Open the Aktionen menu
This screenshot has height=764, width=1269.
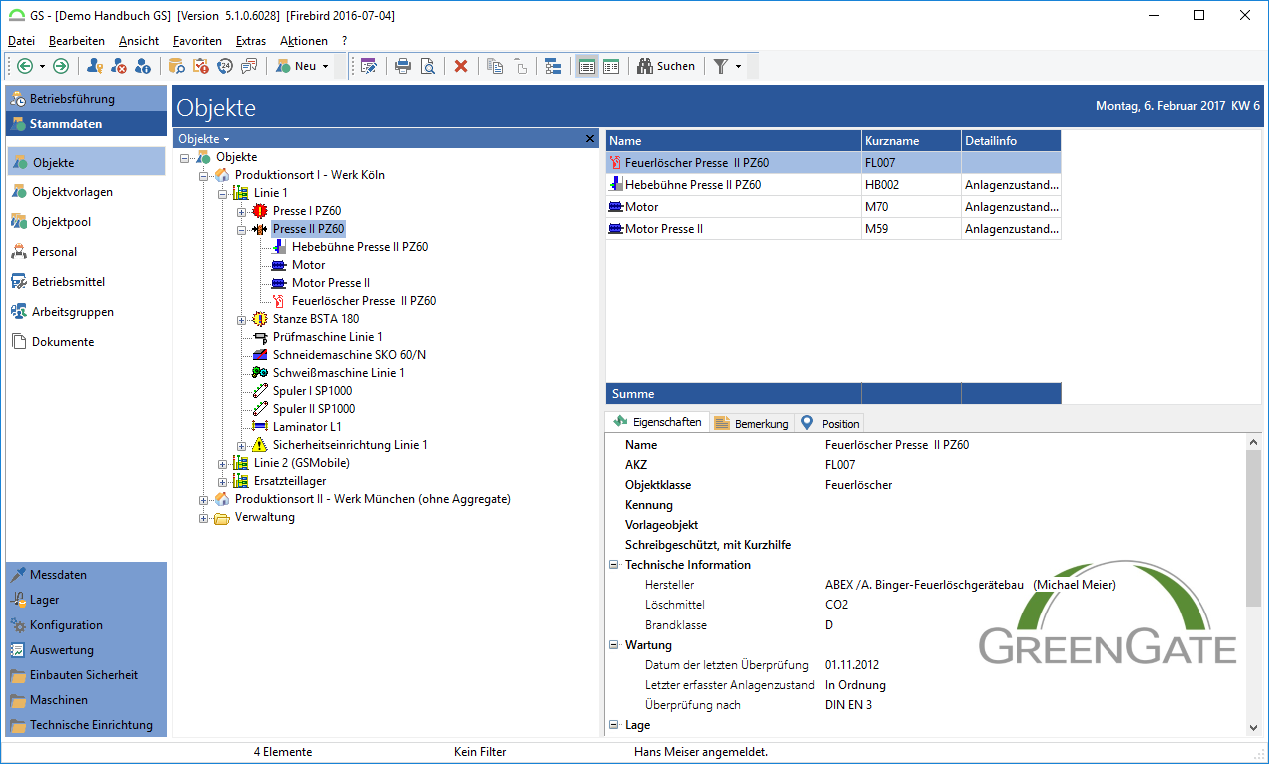pyautogui.click(x=304, y=41)
